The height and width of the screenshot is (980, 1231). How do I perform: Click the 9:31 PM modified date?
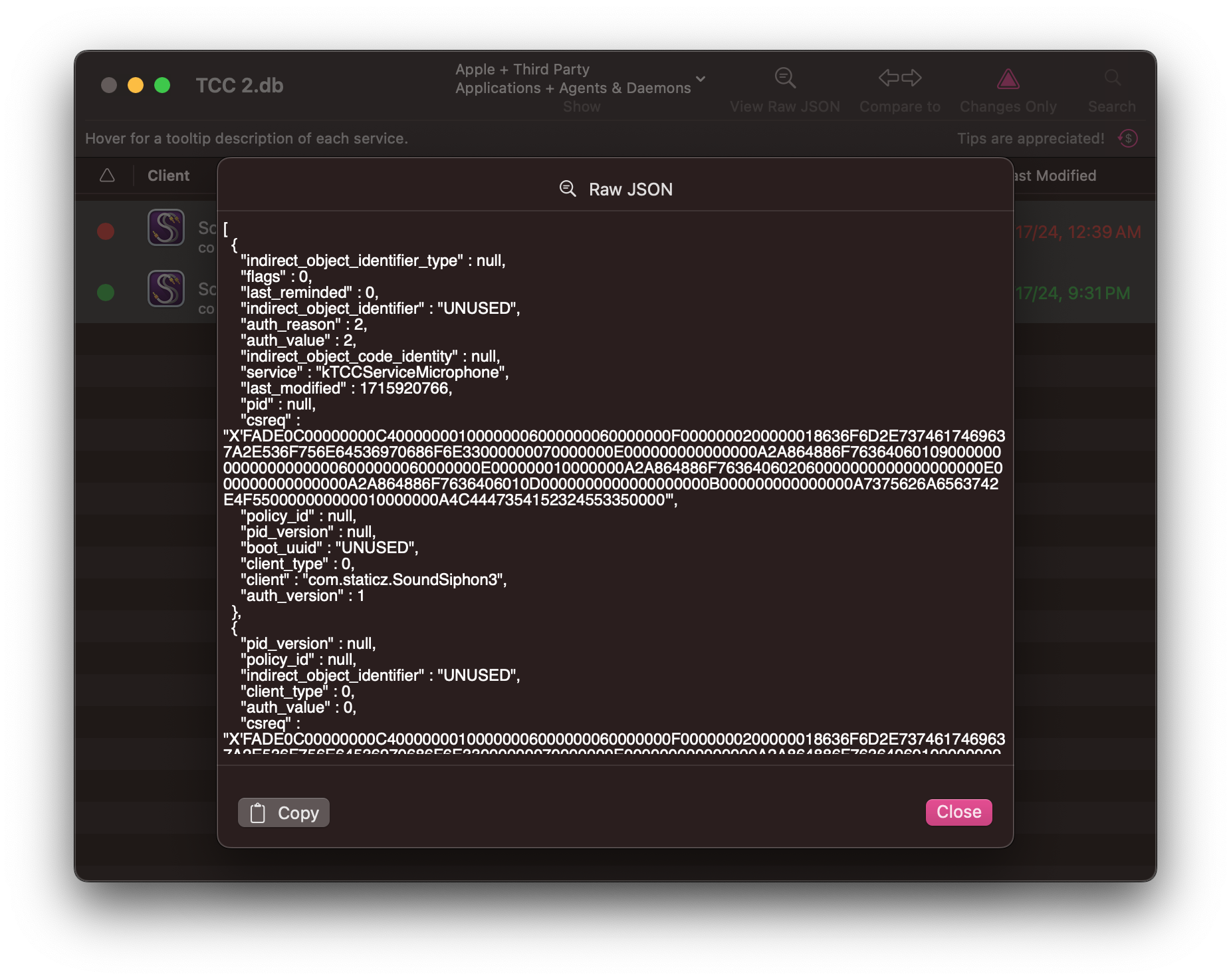pos(1073,293)
